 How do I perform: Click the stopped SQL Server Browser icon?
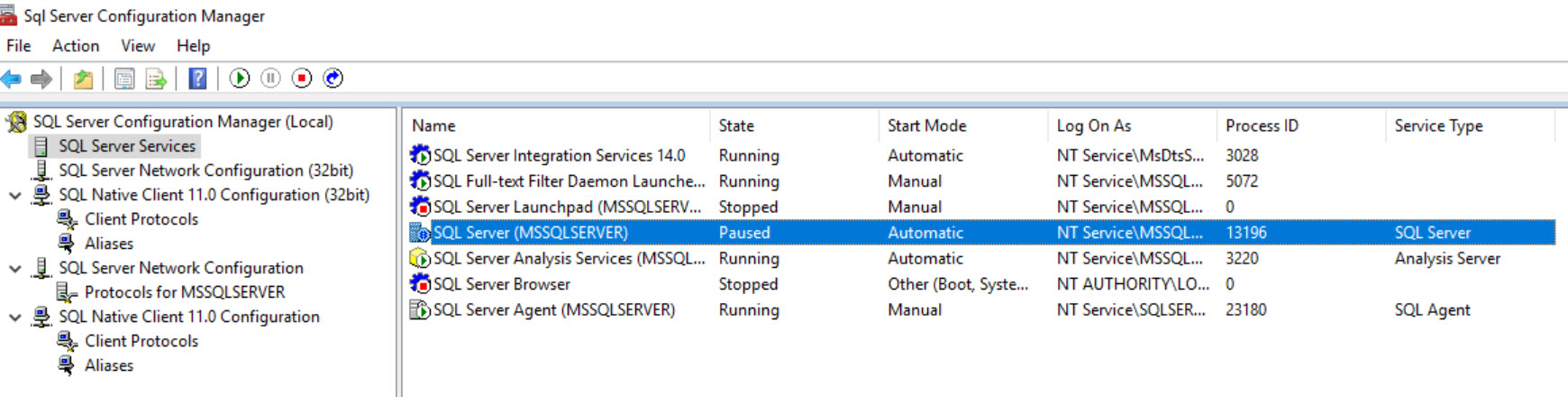[420, 284]
